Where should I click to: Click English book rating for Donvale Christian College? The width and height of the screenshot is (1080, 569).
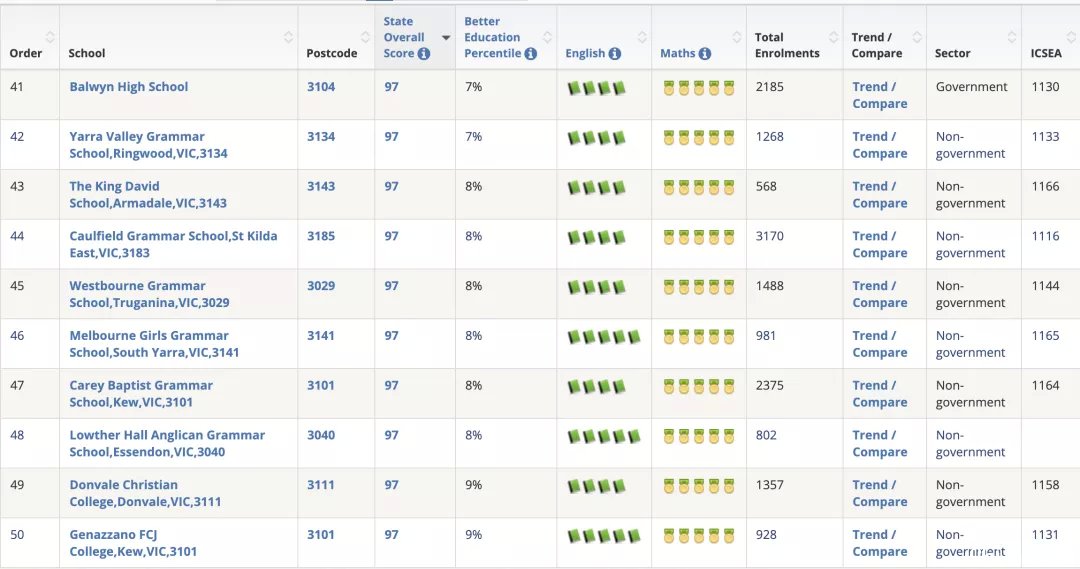(x=596, y=486)
